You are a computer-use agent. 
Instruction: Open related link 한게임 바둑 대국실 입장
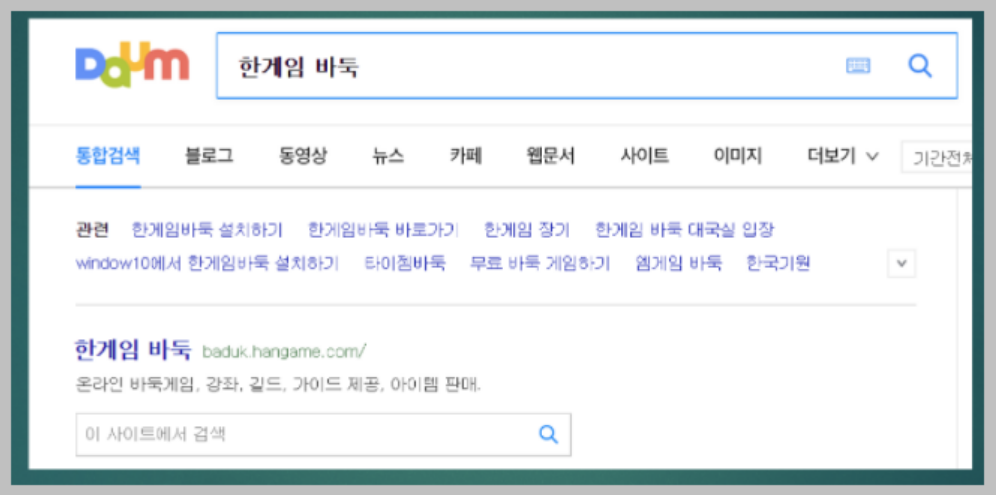[x=684, y=230]
